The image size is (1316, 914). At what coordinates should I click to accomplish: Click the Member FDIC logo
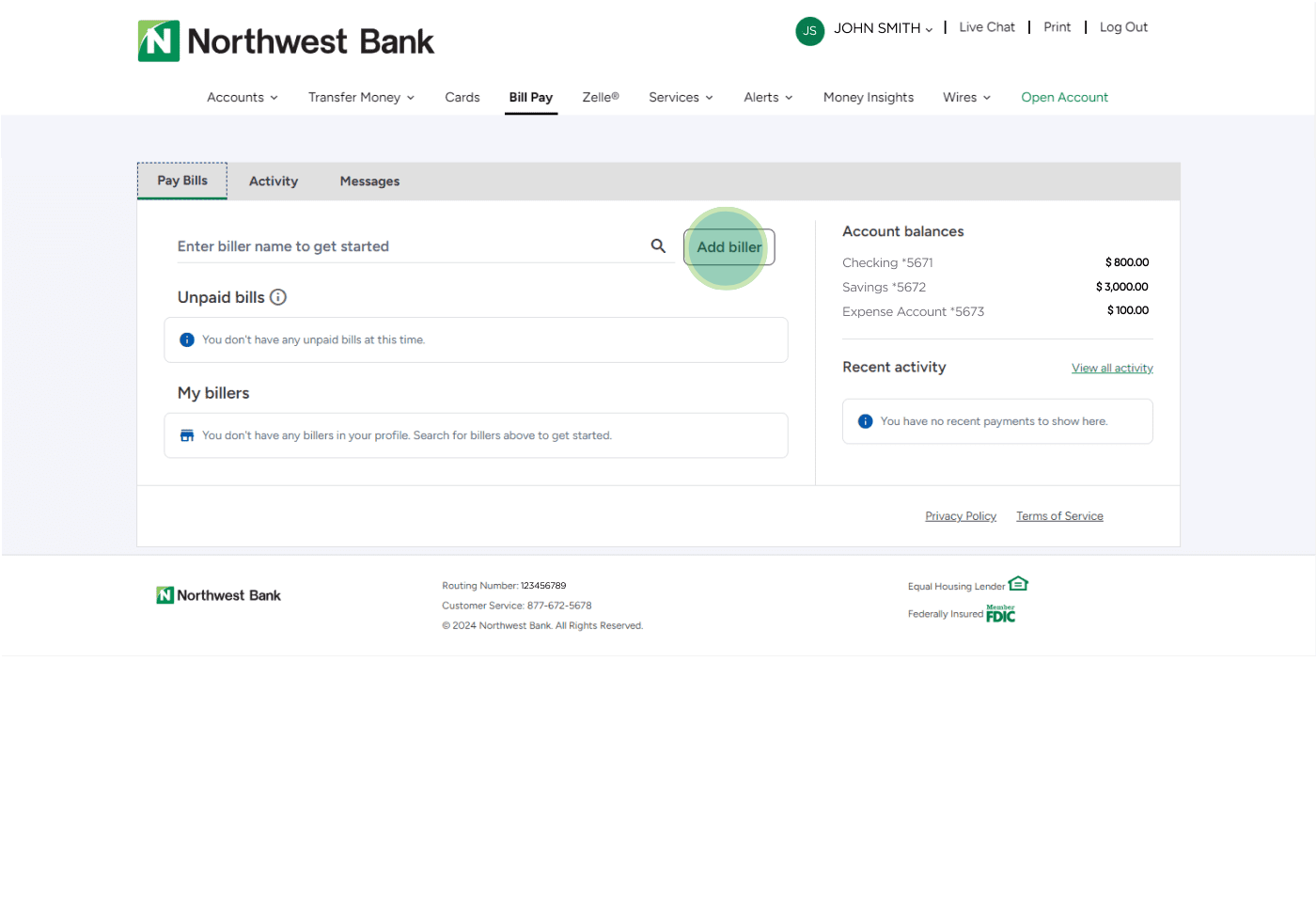[x=1000, y=613]
